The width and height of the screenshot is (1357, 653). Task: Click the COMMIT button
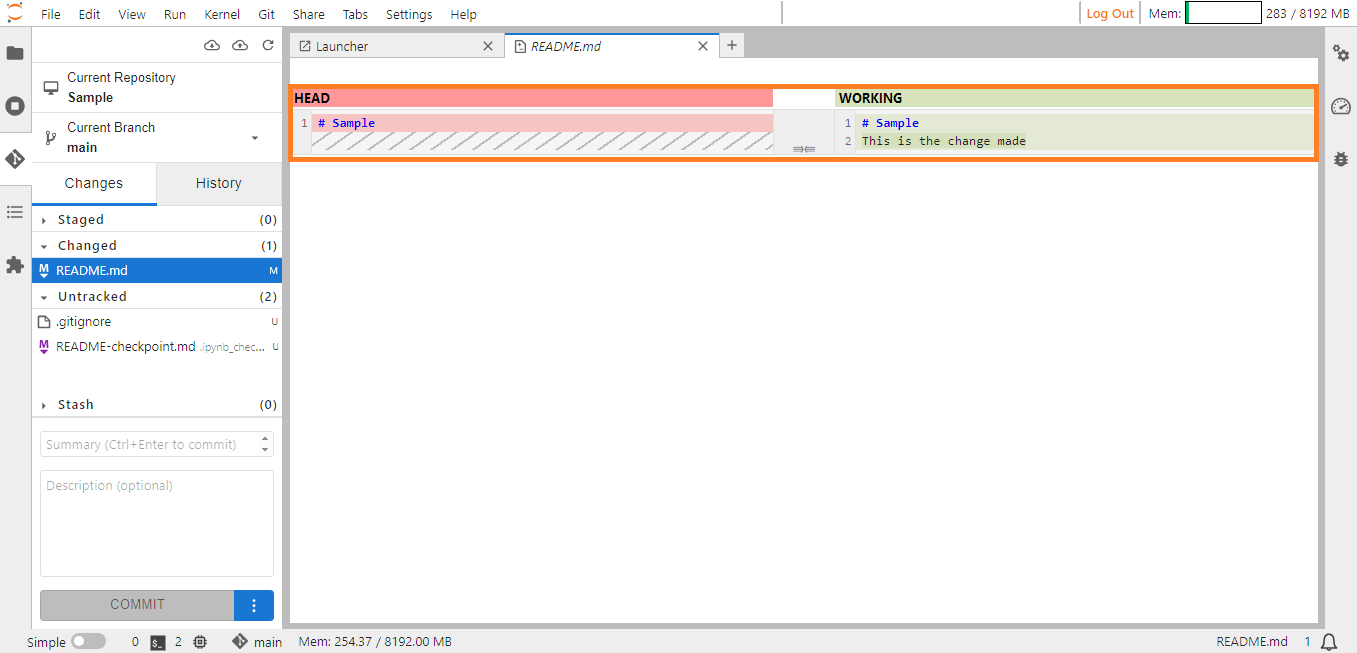pos(137,605)
